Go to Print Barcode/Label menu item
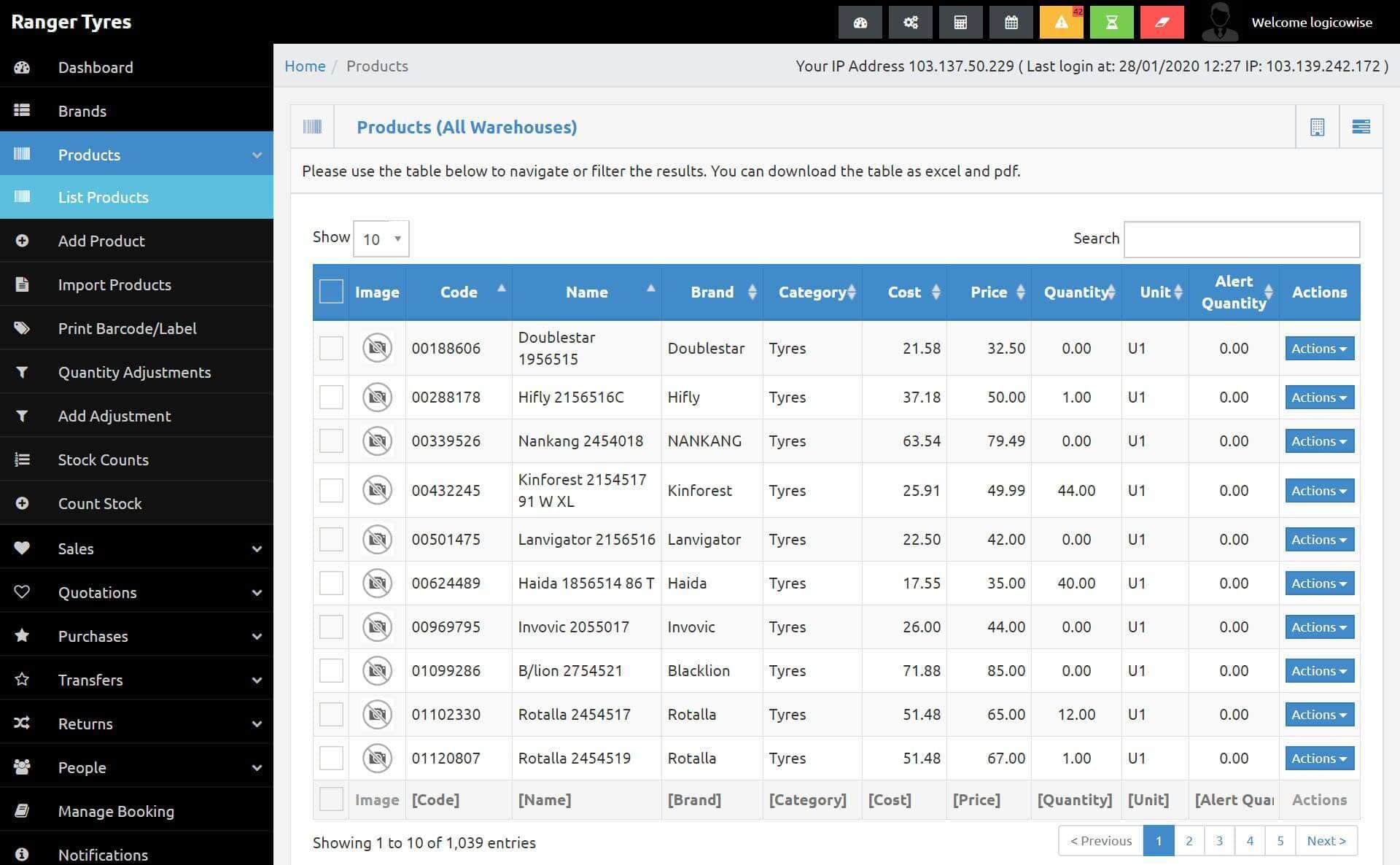Viewport: 1400px width, 865px height. pyautogui.click(x=127, y=328)
